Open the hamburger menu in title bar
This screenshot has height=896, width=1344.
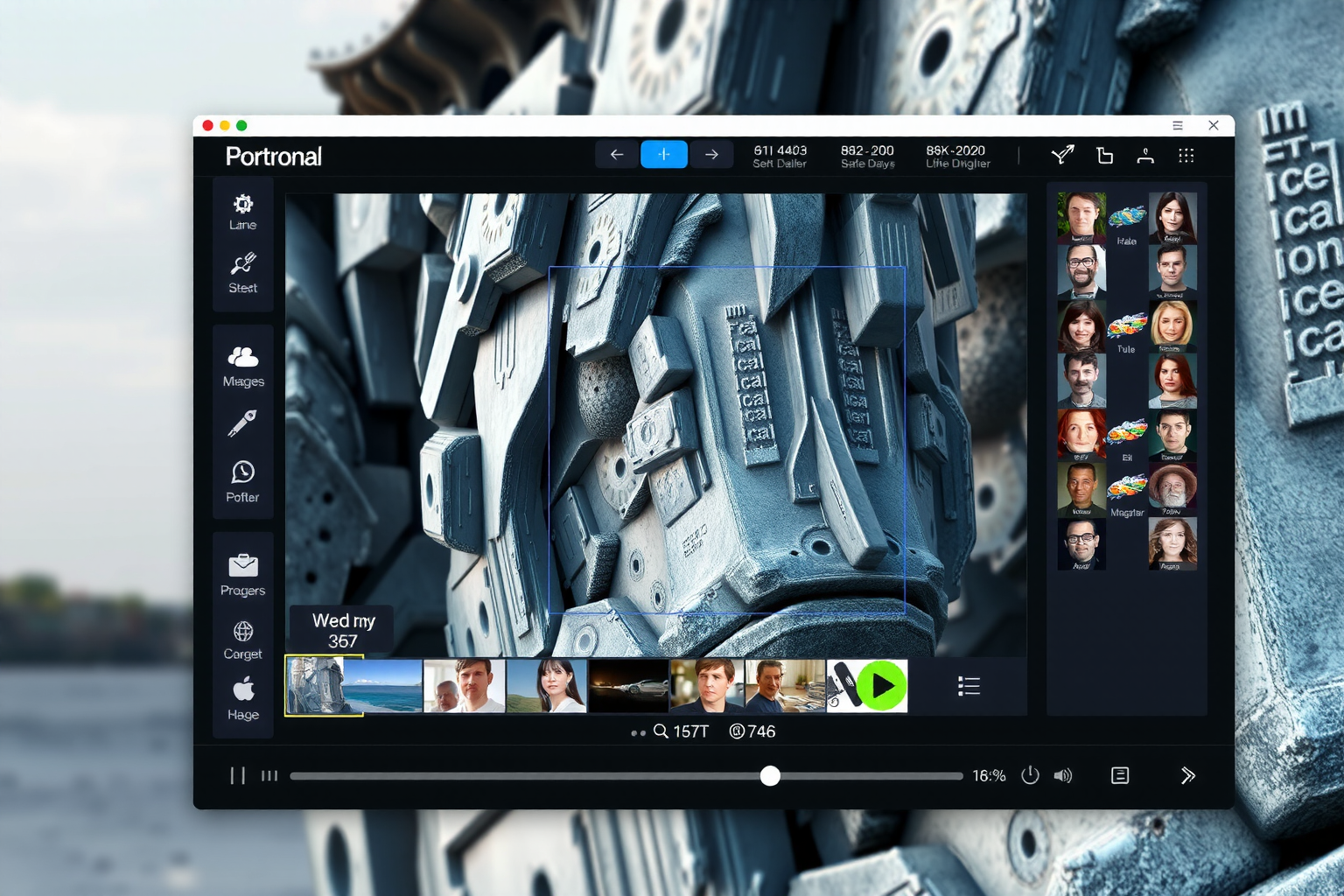pos(1178,126)
